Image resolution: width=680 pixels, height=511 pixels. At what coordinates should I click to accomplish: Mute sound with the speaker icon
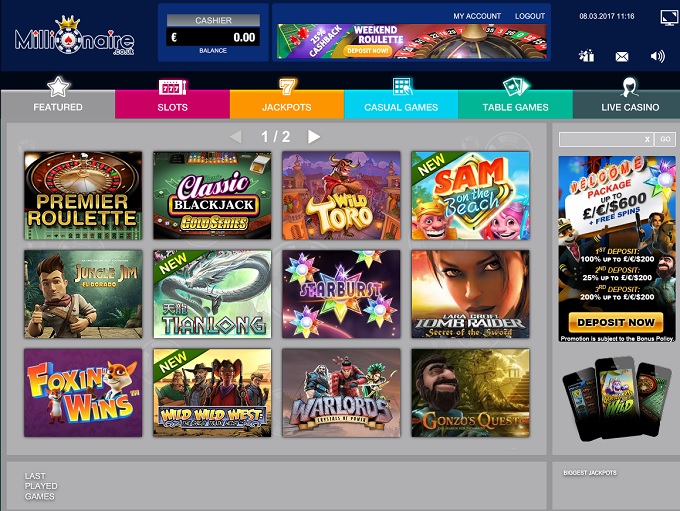point(657,56)
